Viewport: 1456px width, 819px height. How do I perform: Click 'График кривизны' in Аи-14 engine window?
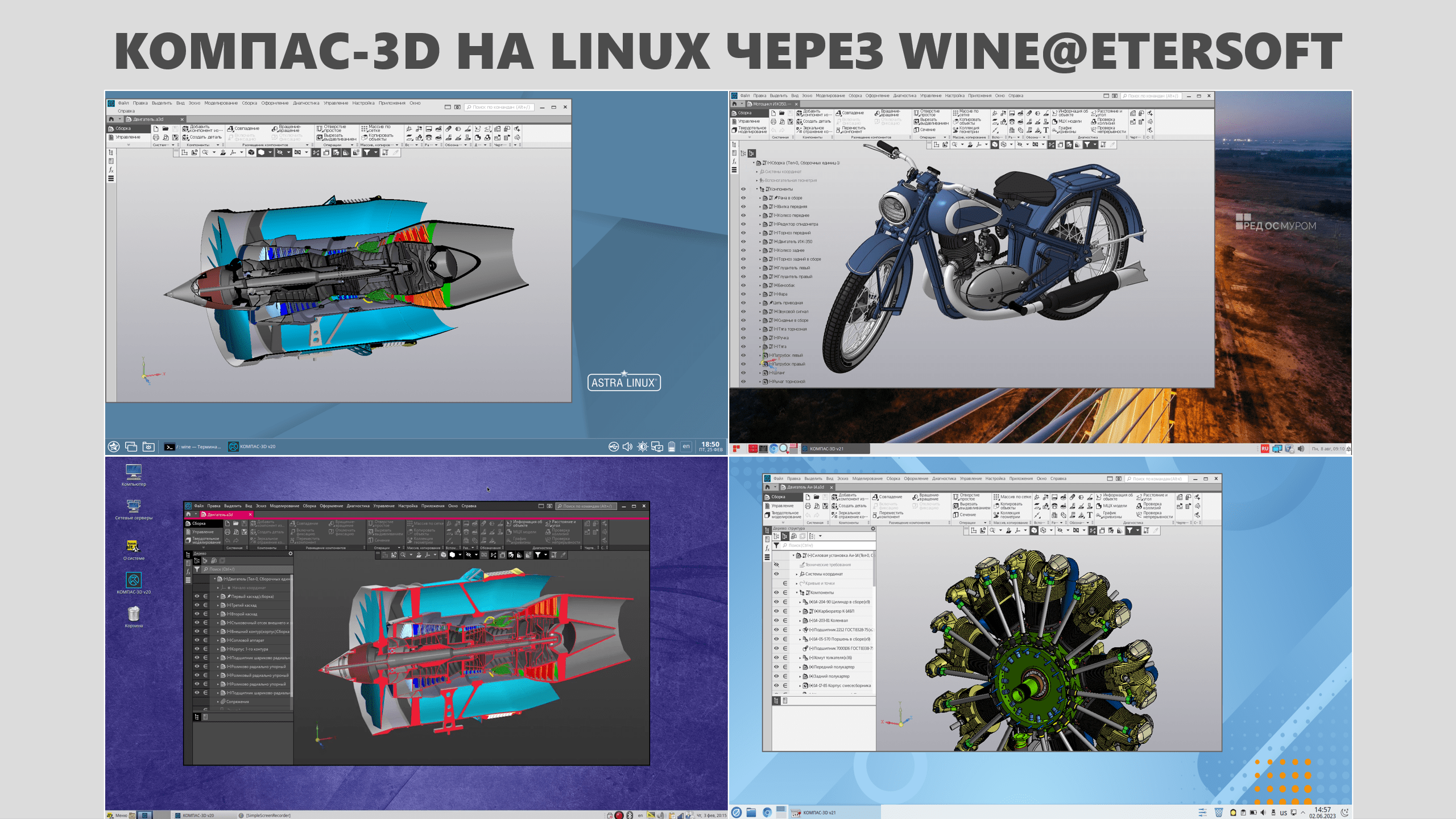1108,515
